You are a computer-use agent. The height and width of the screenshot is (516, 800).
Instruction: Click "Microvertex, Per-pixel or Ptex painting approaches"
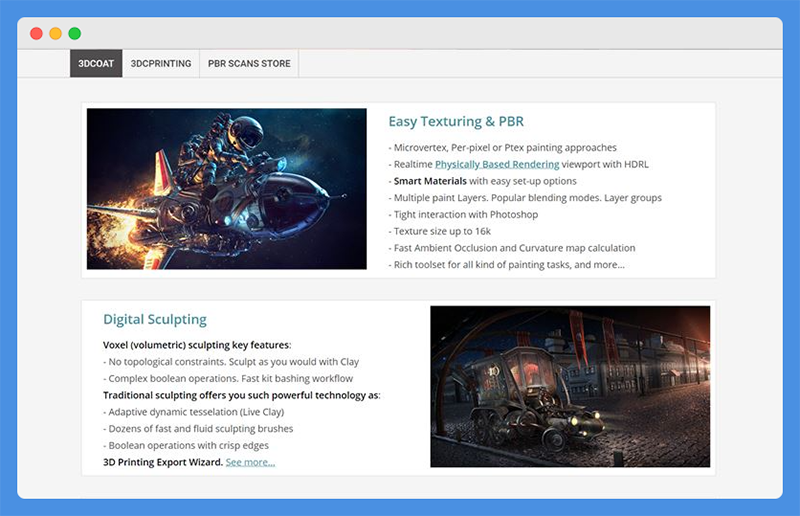pyautogui.click(x=503, y=148)
